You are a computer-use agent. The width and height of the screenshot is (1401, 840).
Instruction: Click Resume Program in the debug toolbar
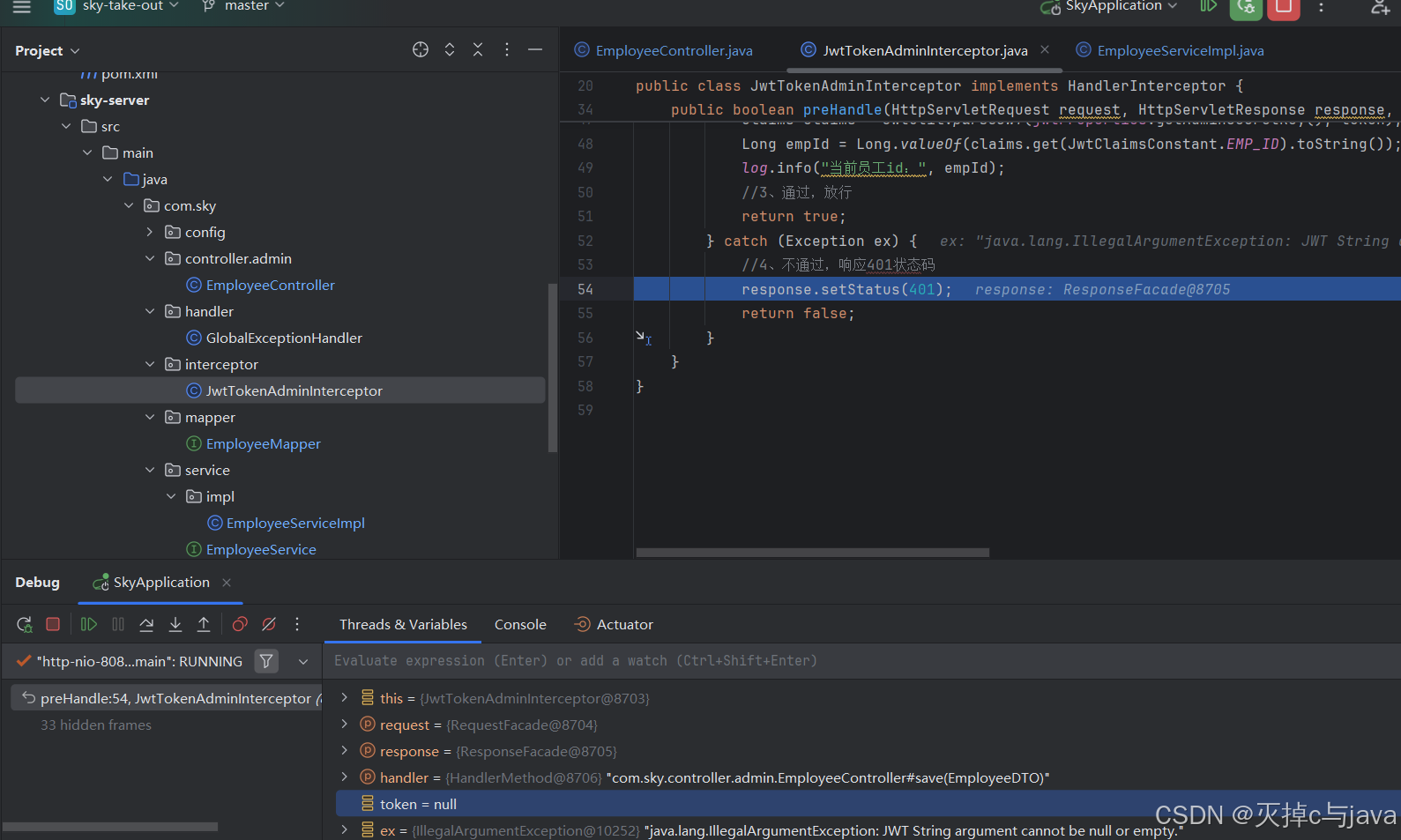(x=89, y=624)
